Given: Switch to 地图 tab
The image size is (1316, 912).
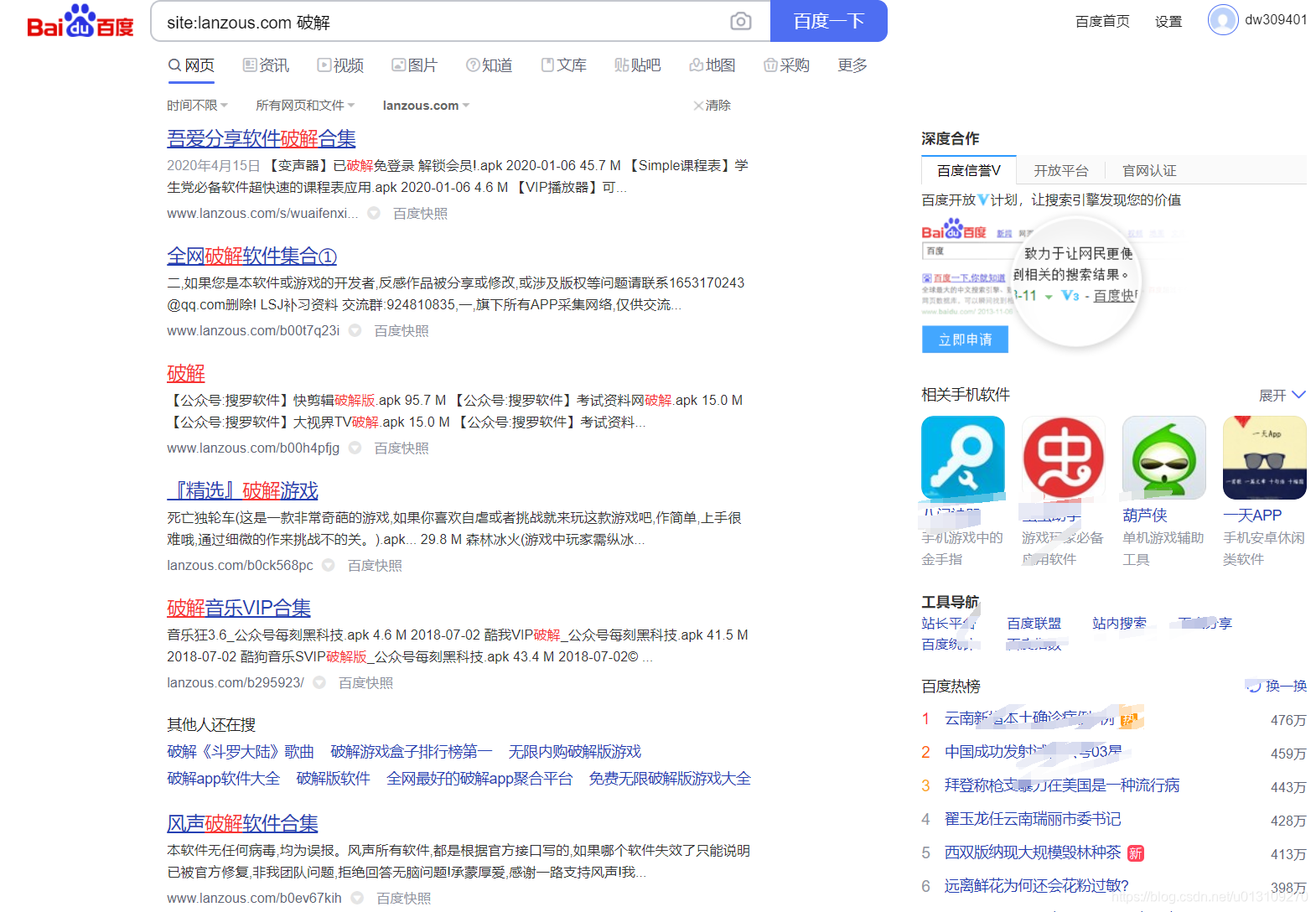Looking at the screenshot, I should 712,65.
